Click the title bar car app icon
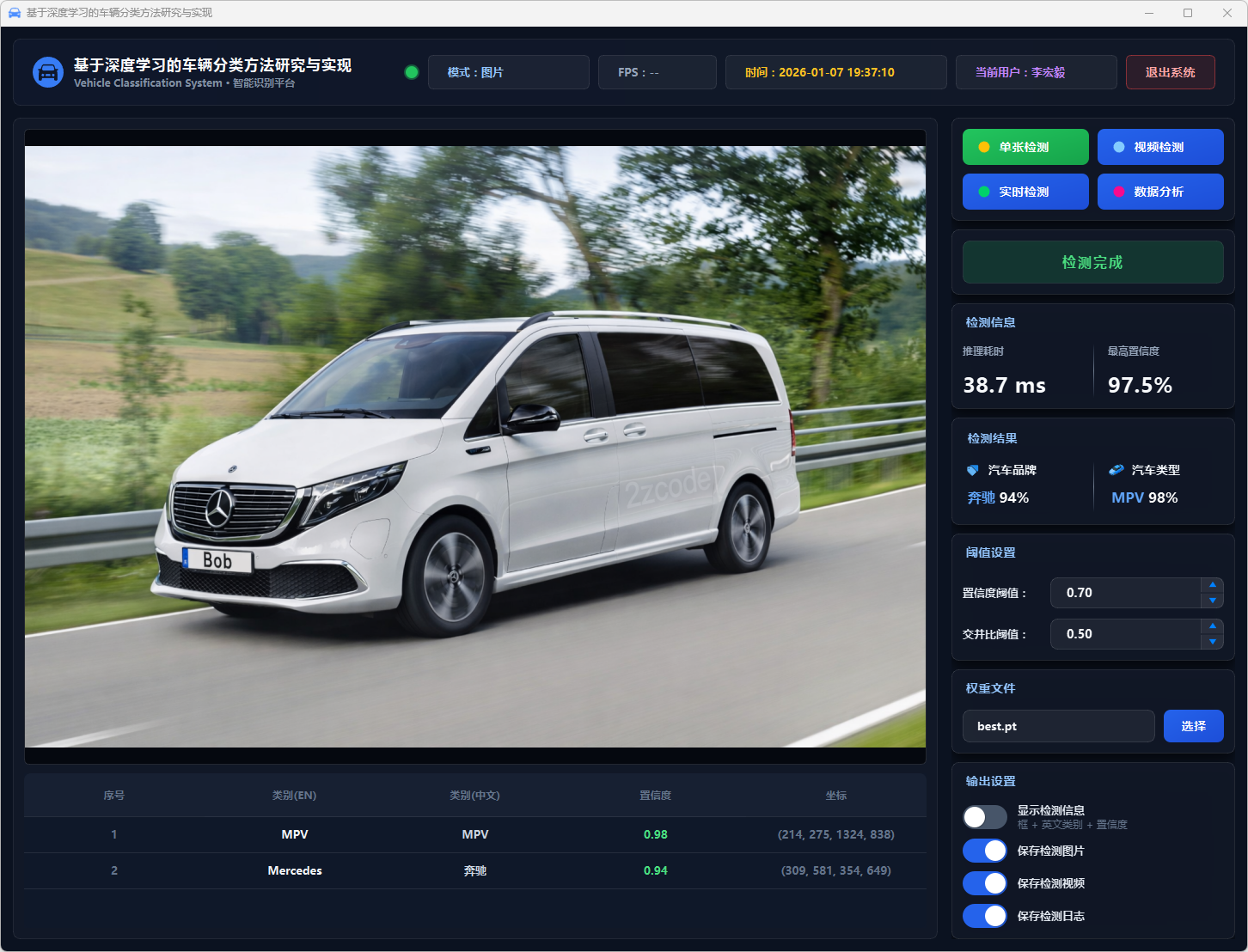1248x952 pixels. (14, 13)
